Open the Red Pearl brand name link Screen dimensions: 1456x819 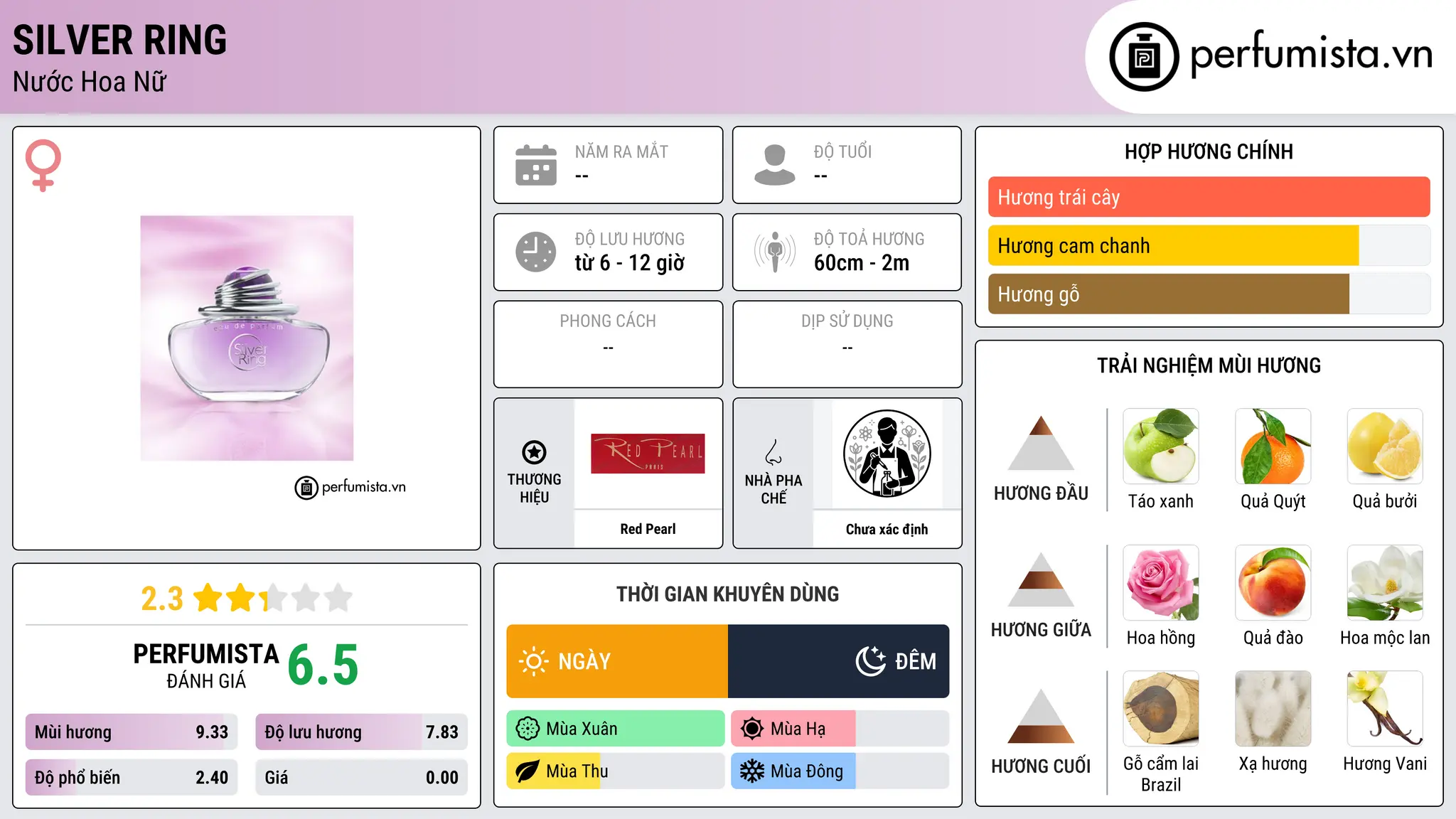648,529
